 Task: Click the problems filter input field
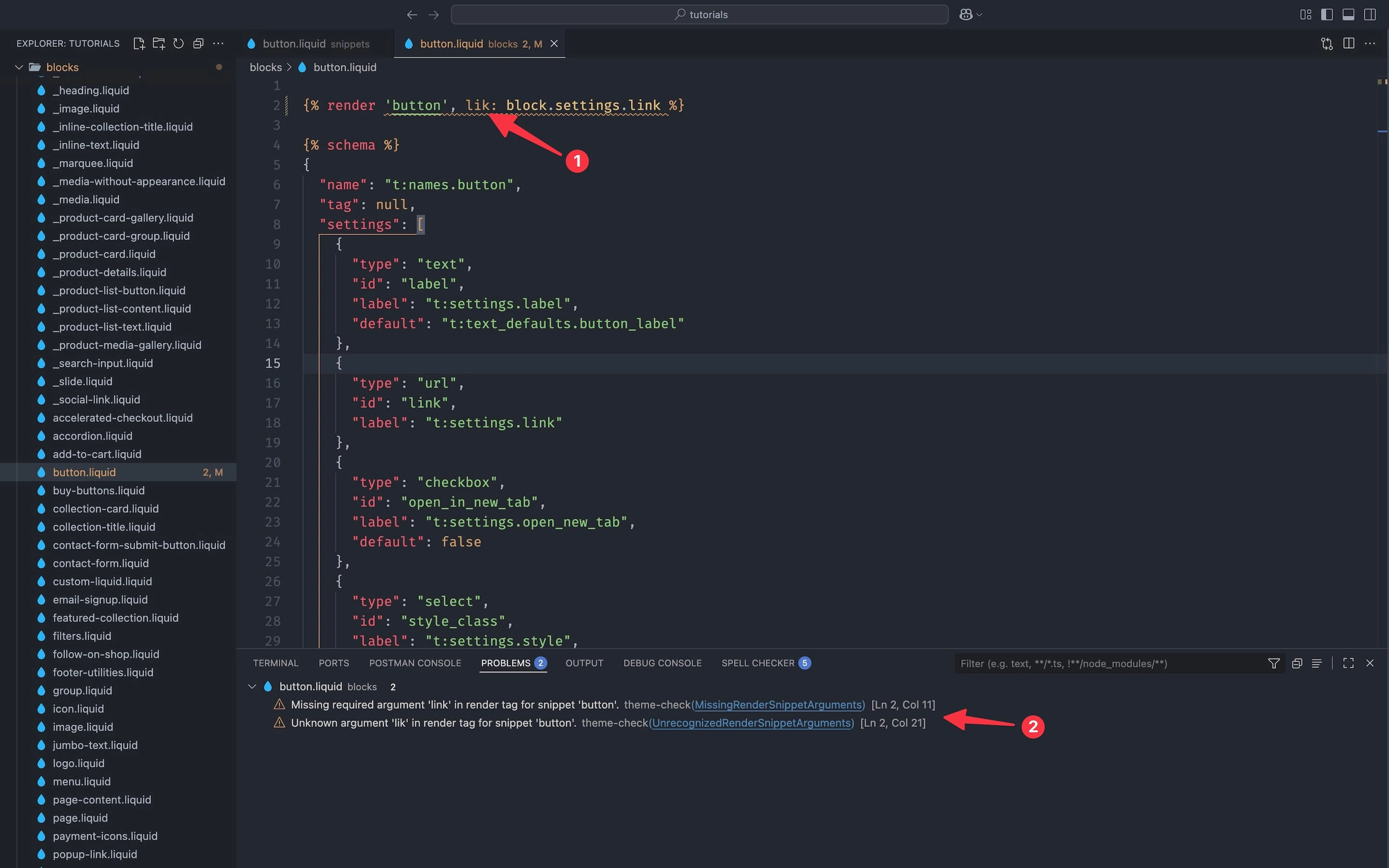pos(1108,664)
